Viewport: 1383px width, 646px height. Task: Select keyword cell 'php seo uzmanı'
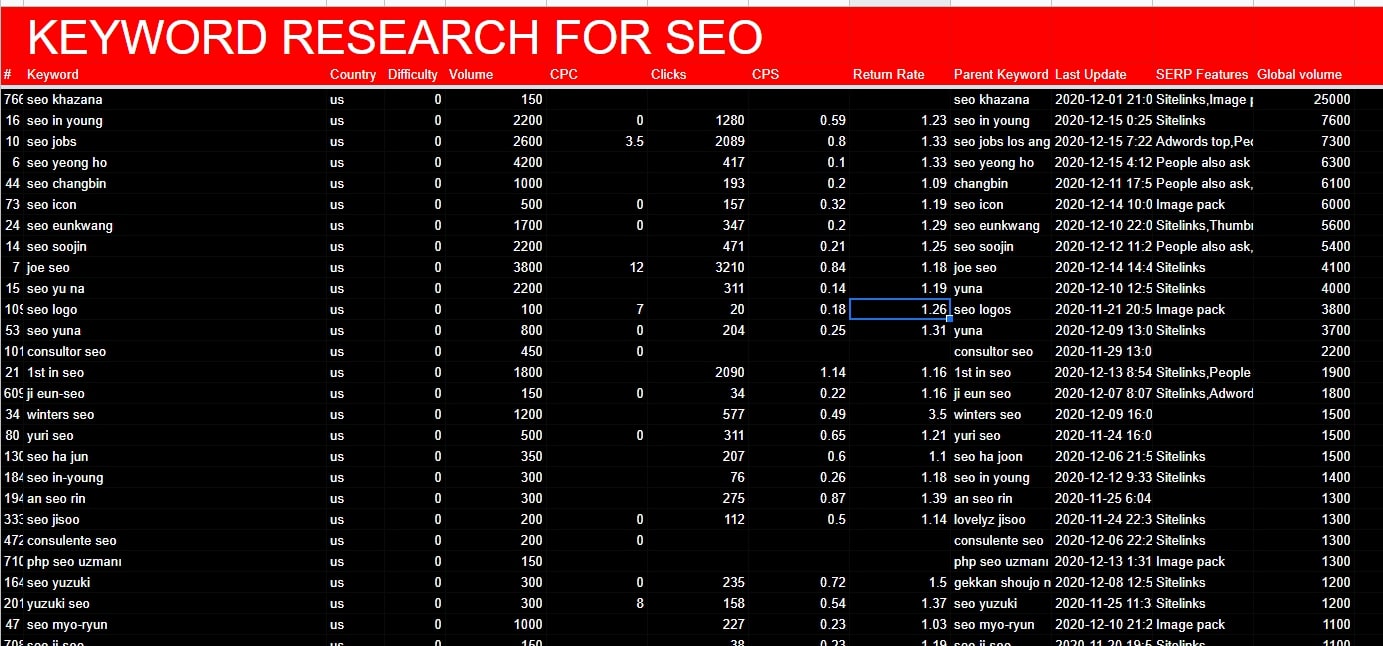click(175, 561)
